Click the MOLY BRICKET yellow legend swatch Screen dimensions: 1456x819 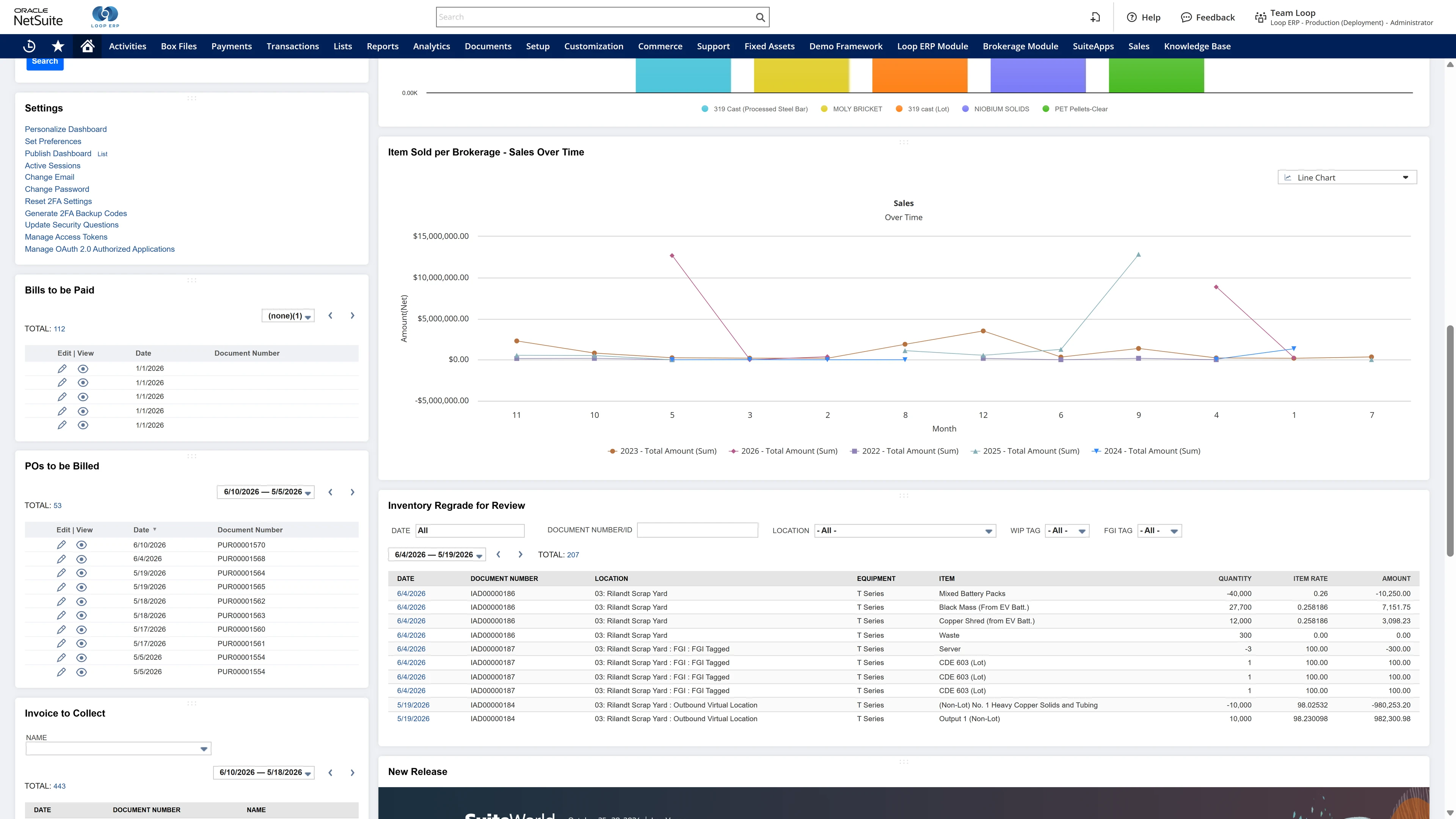click(824, 109)
